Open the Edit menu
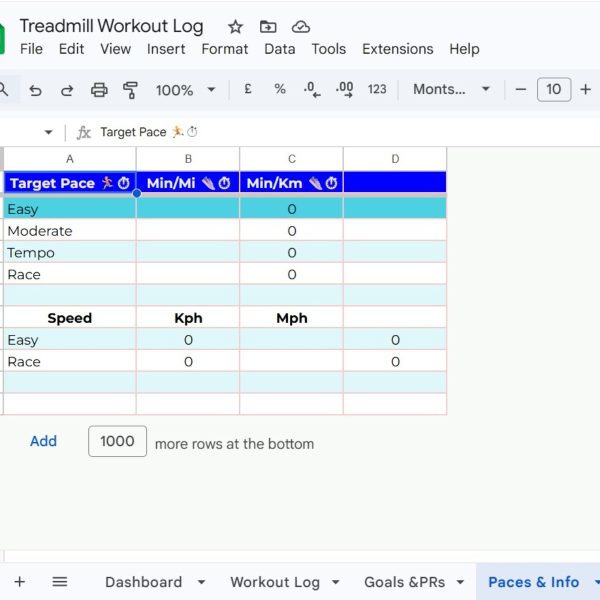The height and width of the screenshot is (600, 600). pyautogui.click(x=71, y=49)
